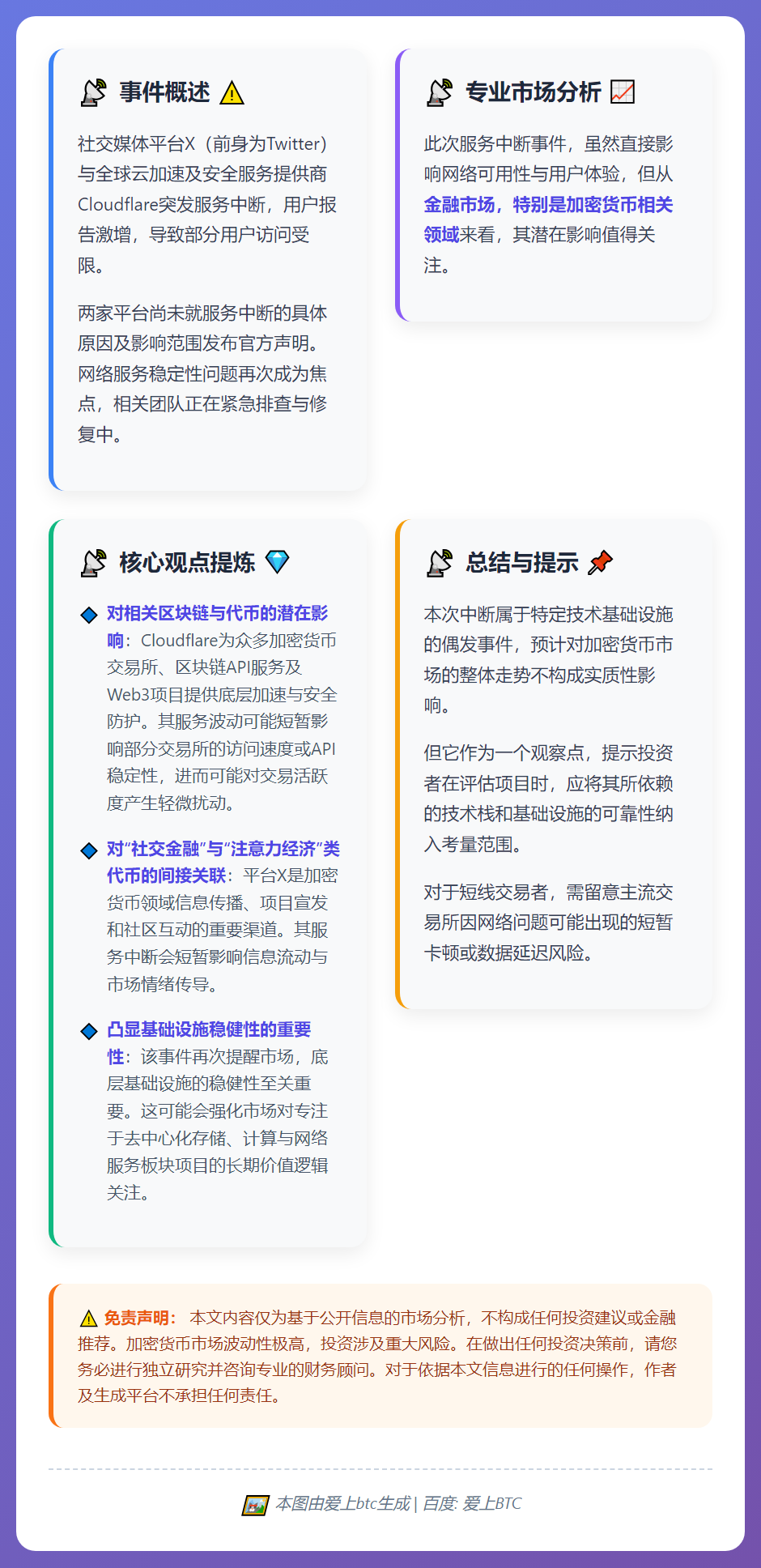Click the diamond gem icon after 核心观点提炼

(278, 562)
